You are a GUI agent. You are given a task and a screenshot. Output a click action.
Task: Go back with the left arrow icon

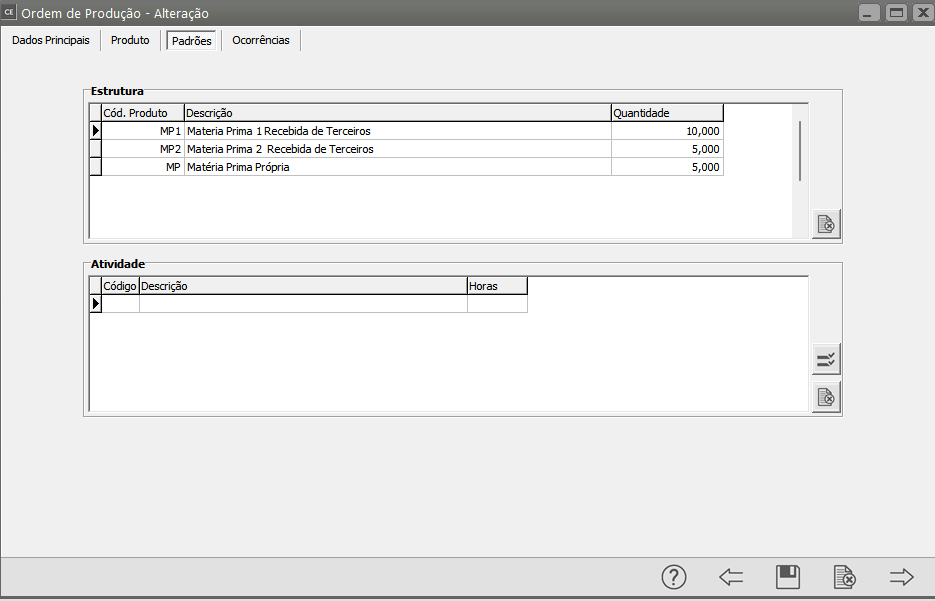[731, 577]
